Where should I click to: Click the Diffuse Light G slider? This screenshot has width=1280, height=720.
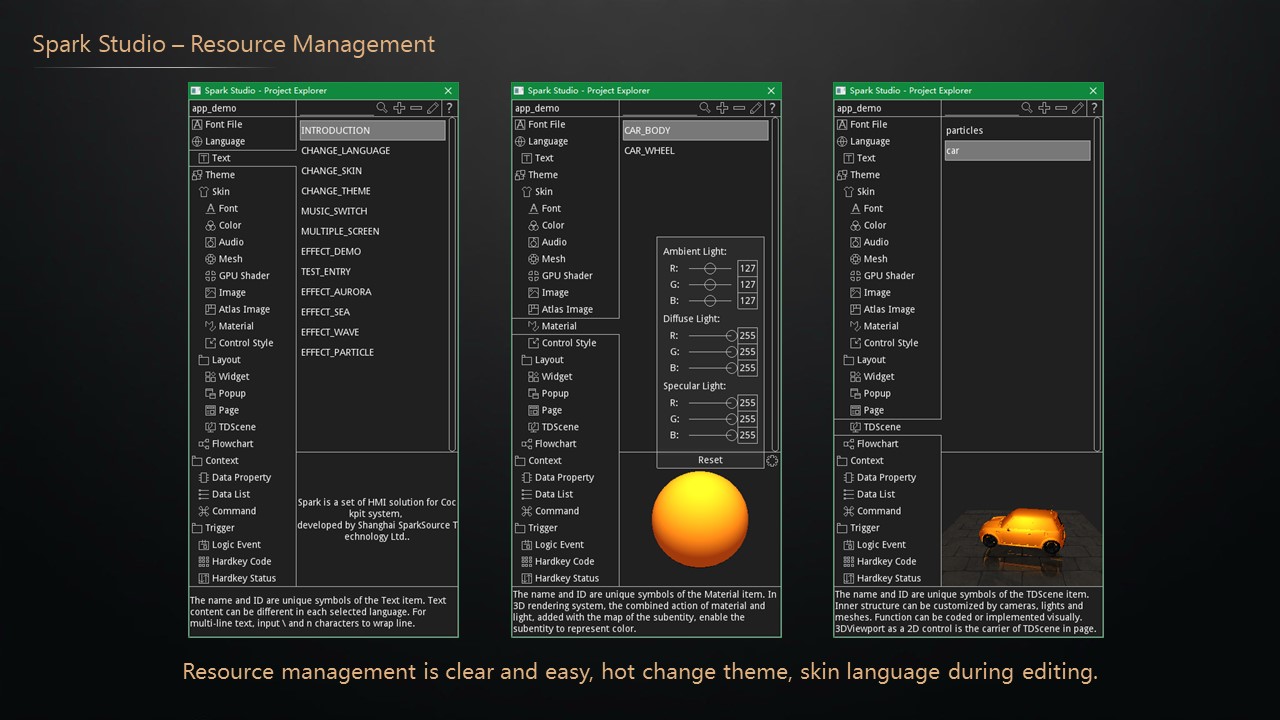(711, 352)
